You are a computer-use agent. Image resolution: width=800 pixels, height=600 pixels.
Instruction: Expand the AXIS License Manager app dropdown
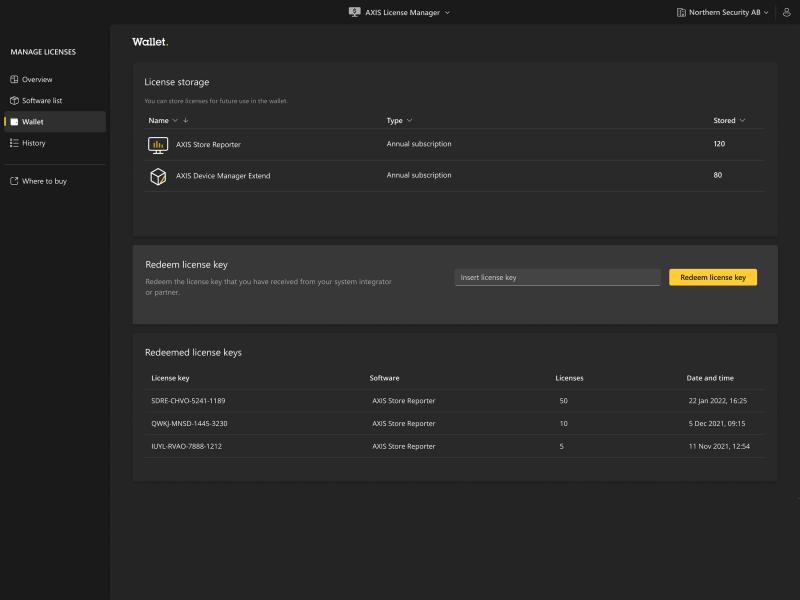[x=447, y=13]
